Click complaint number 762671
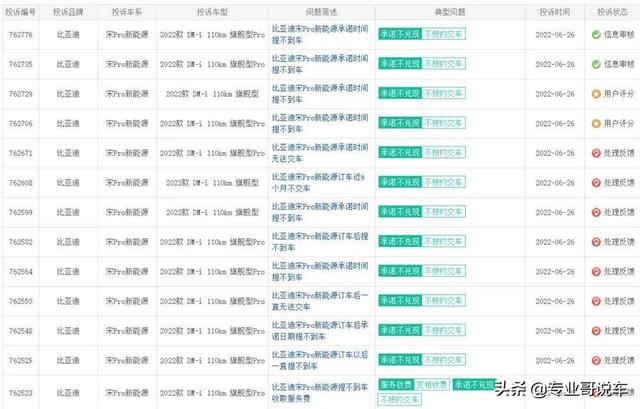 coord(20,153)
